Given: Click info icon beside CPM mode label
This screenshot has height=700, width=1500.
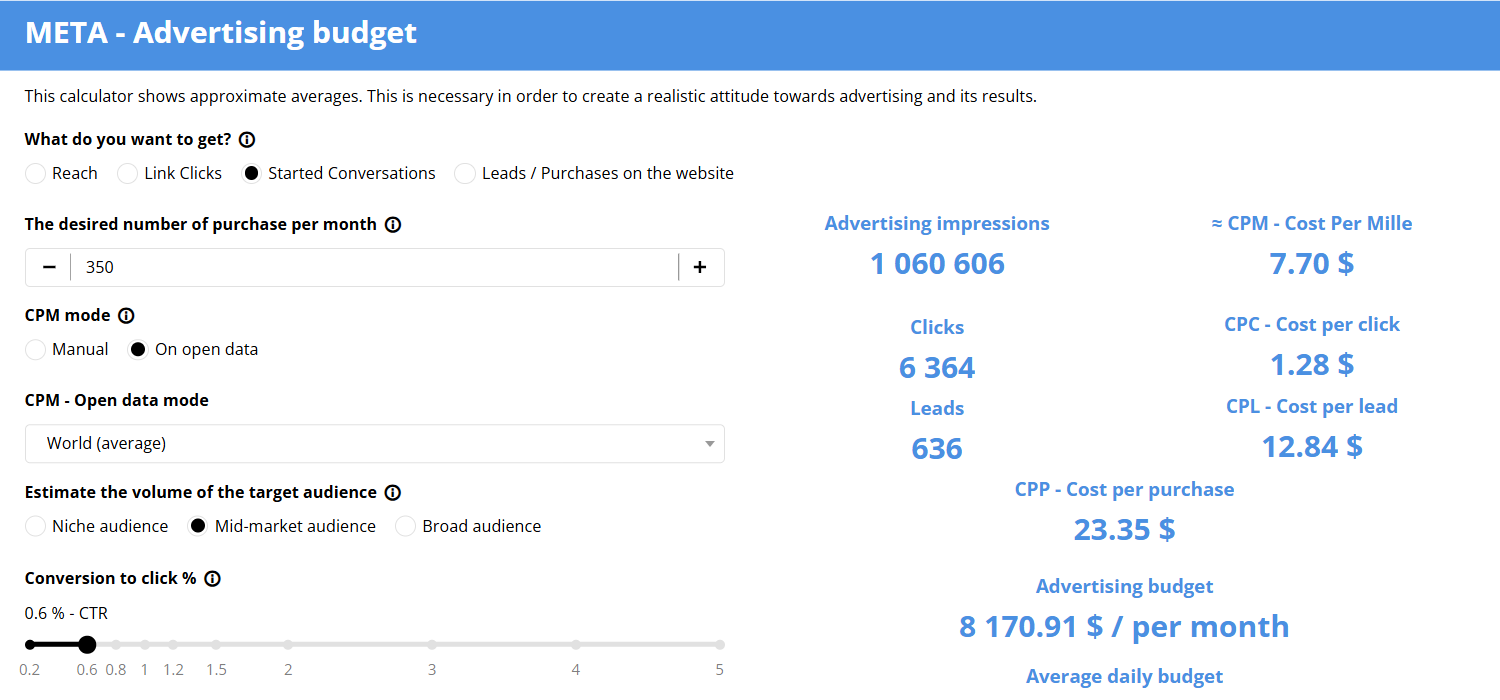Looking at the screenshot, I should coord(126,316).
